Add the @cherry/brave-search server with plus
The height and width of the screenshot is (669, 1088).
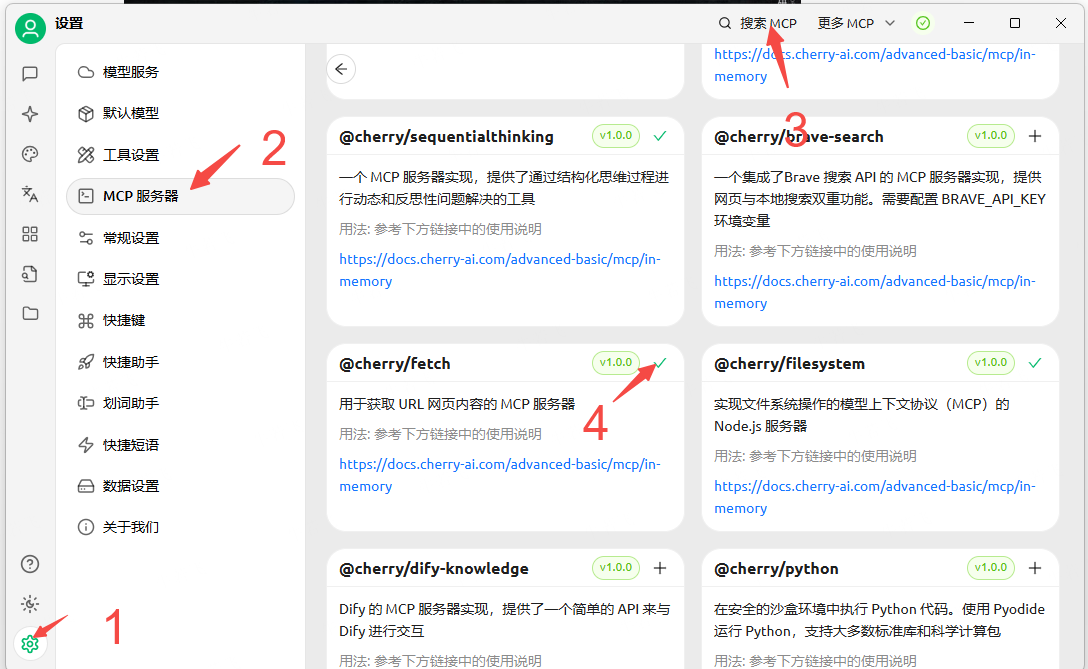[1035, 136]
